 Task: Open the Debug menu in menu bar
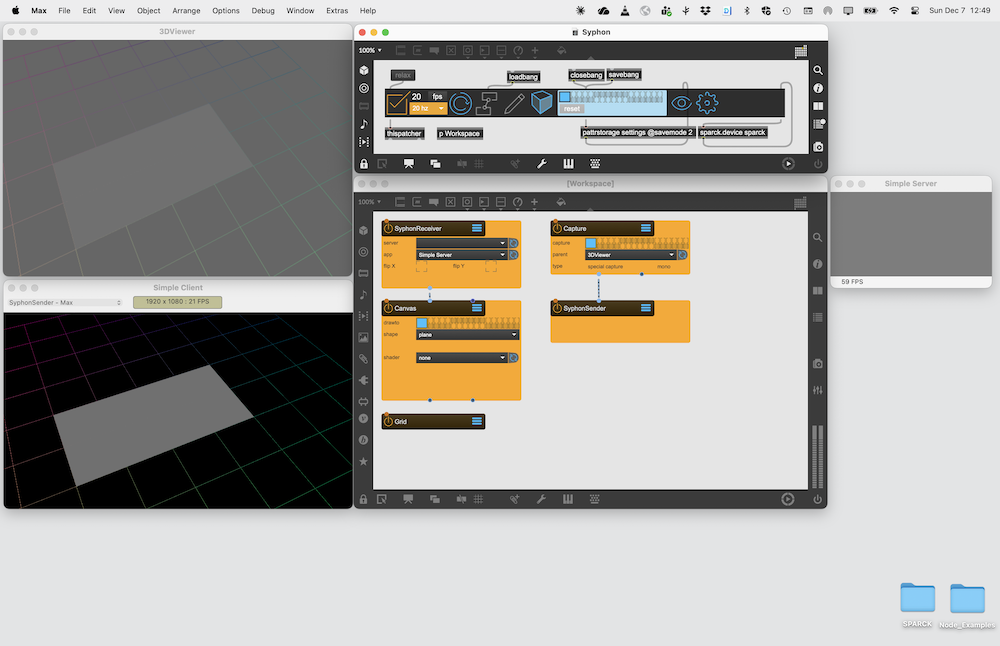pos(263,10)
